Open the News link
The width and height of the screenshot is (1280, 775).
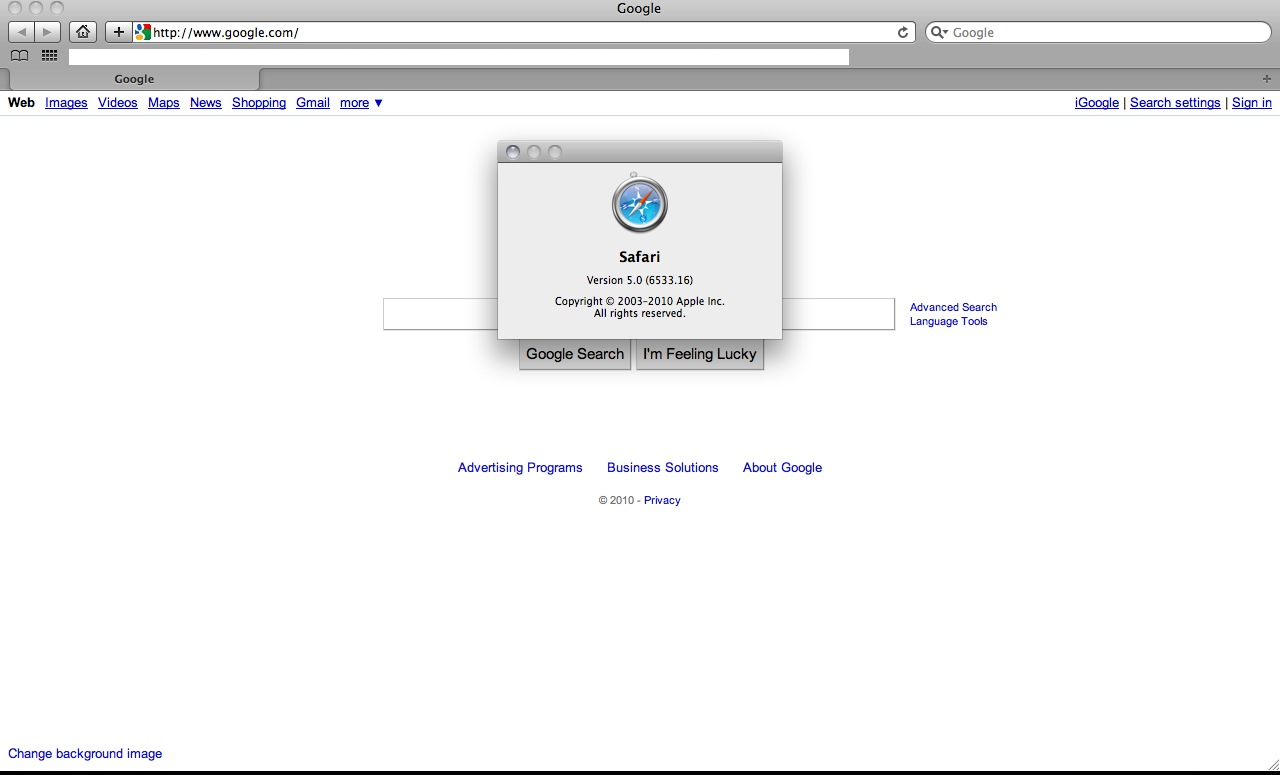[206, 103]
